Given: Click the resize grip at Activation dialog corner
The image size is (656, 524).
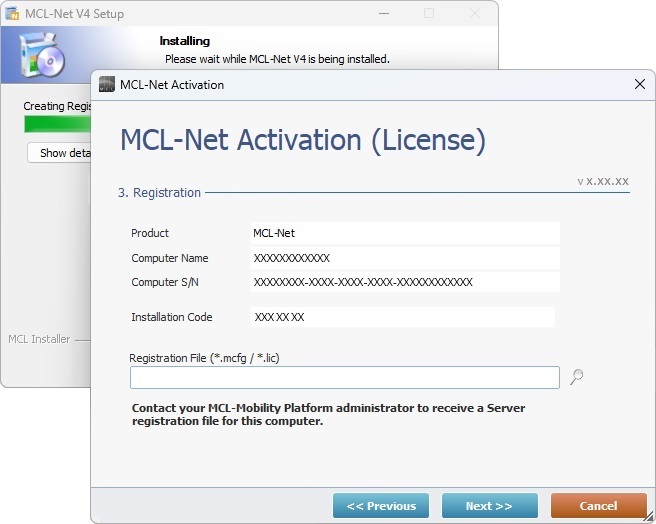Looking at the screenshot, I should click(x=648, y=517).
